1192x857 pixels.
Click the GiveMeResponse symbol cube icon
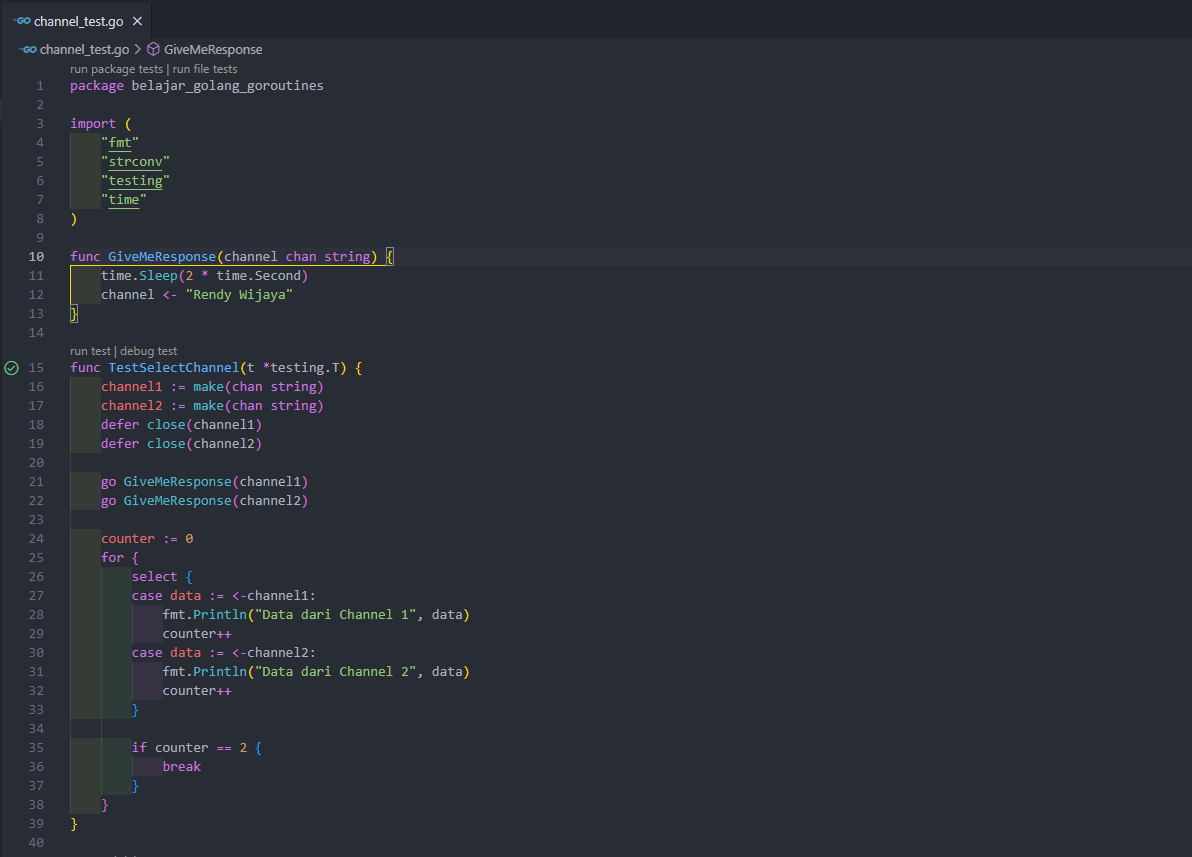[x=153, y=49]
